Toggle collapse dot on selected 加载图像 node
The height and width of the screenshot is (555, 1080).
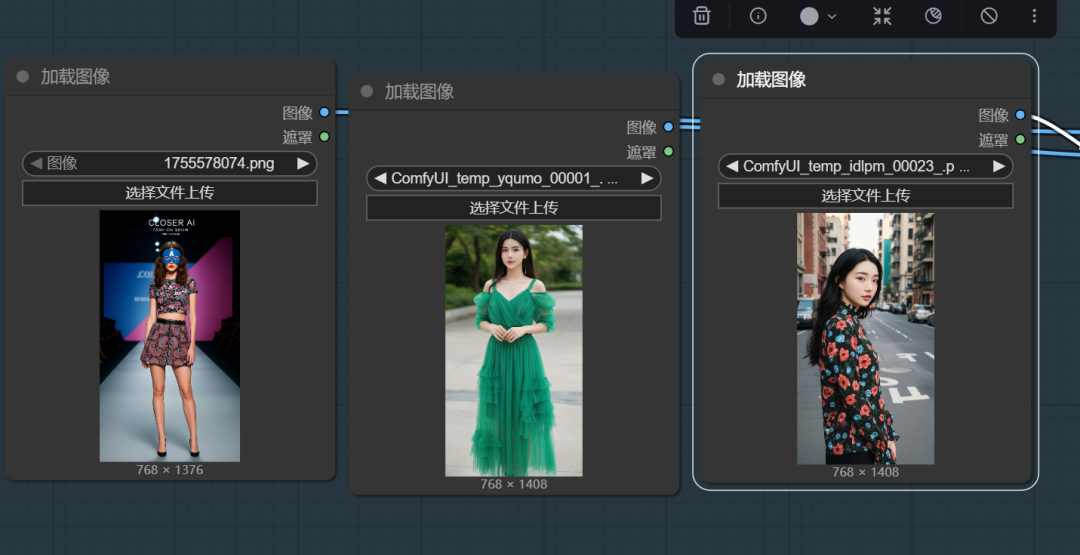click(x=718, y=79)
